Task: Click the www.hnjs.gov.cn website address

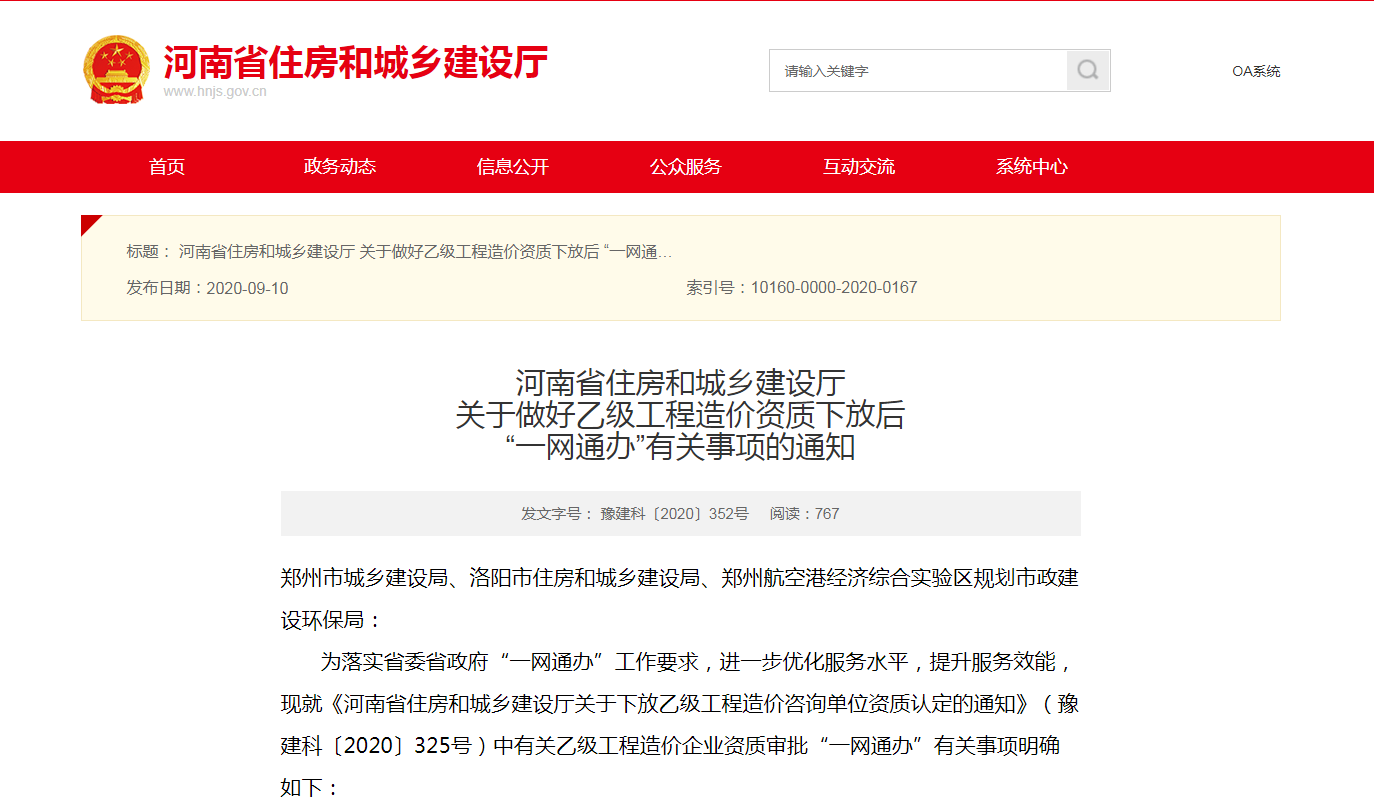Action: pos(215,92)
